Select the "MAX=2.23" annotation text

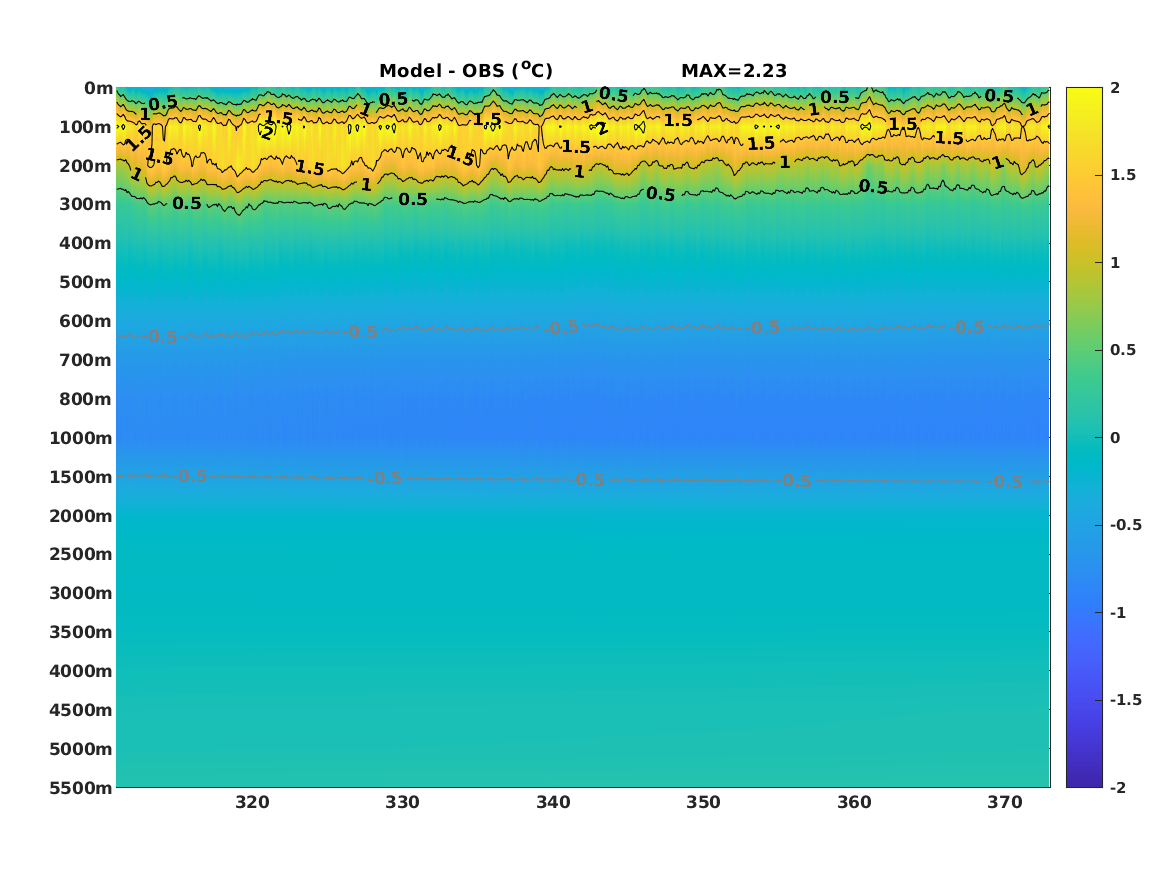click(x=734, y=71)
